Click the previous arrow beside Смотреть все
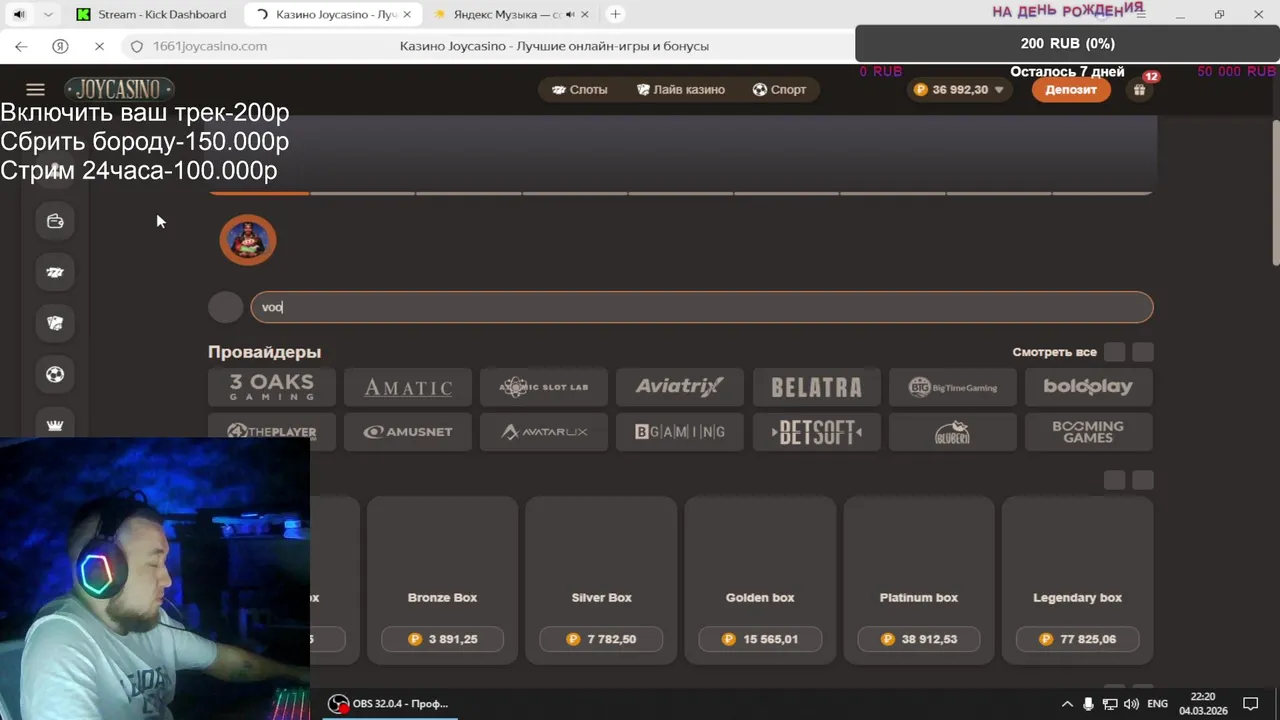The image size is (1280, 720). 1114,352
